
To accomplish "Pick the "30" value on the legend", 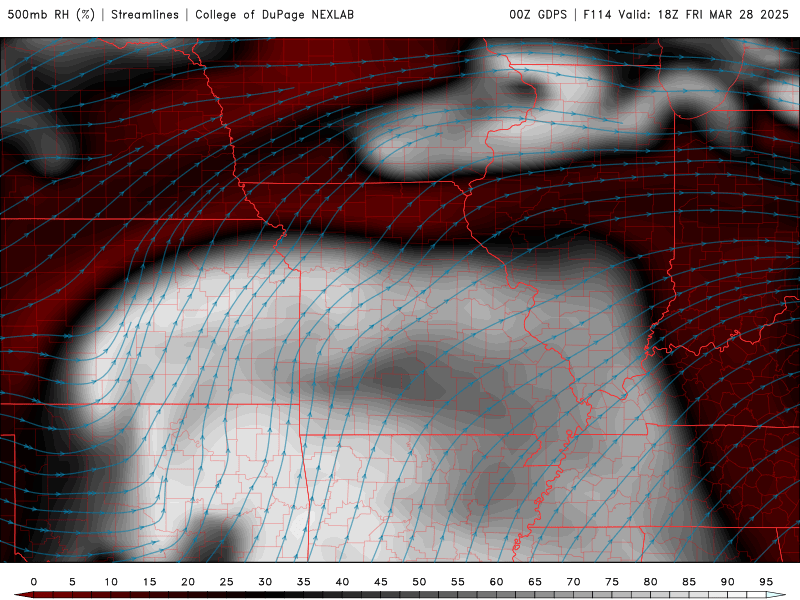I will pyautogui.click(x=265, y=582).
